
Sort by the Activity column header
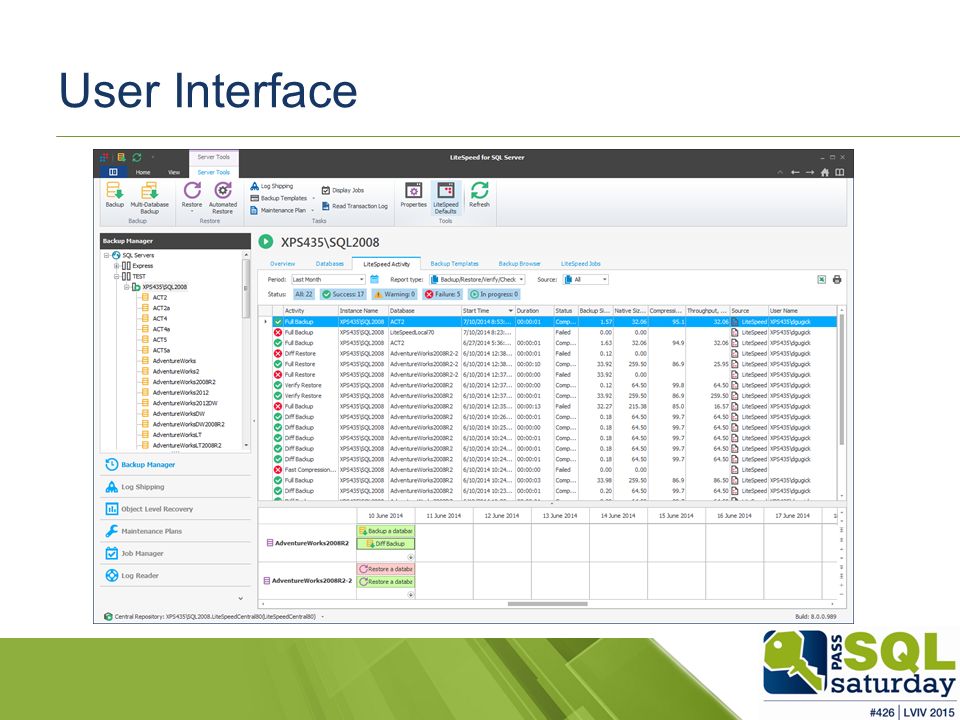[x=310, y=310]
